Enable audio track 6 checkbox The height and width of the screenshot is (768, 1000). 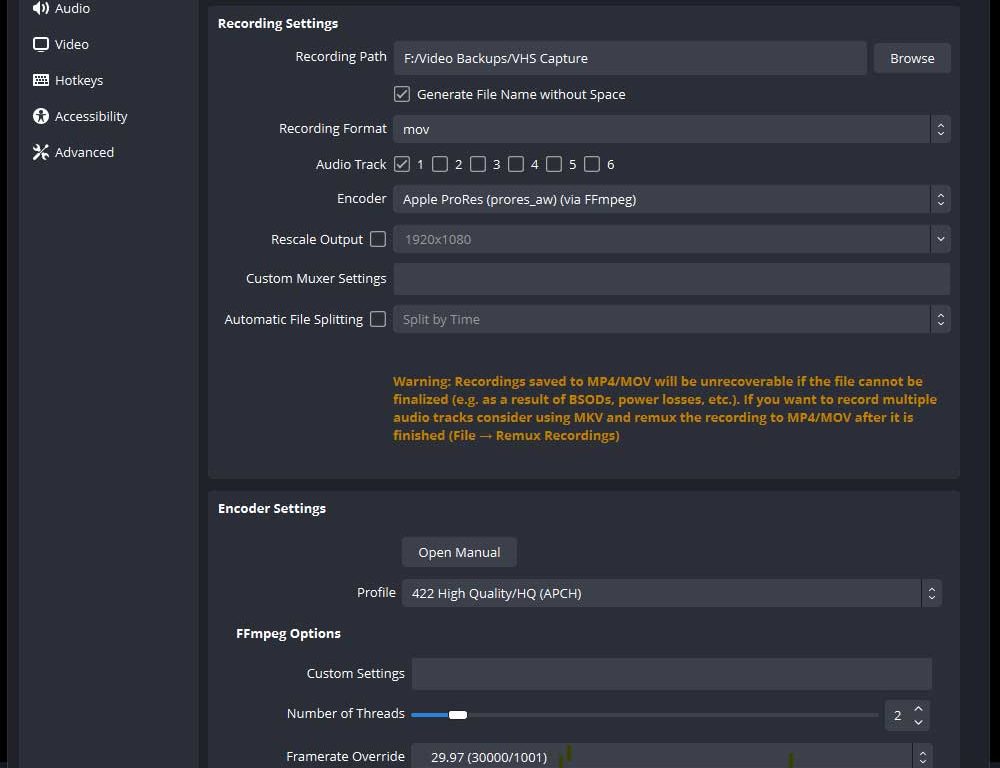click(x=592, y=164)
